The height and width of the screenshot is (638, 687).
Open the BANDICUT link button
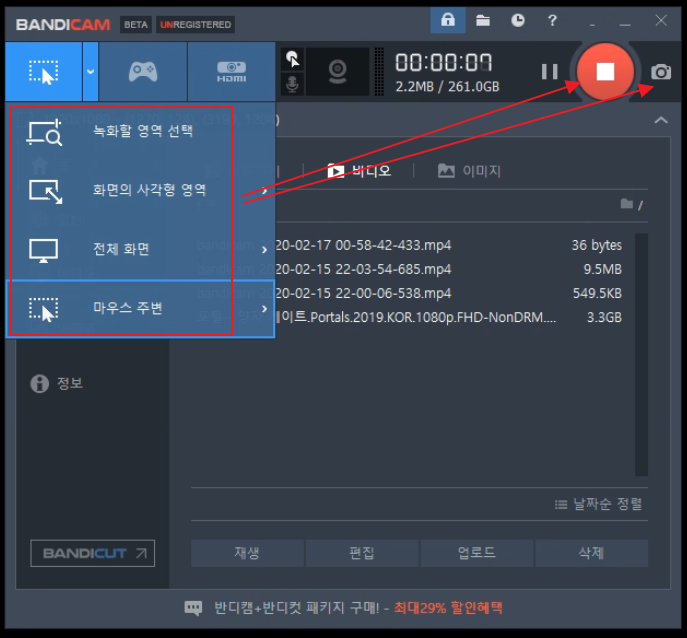(x=92, y=553)
